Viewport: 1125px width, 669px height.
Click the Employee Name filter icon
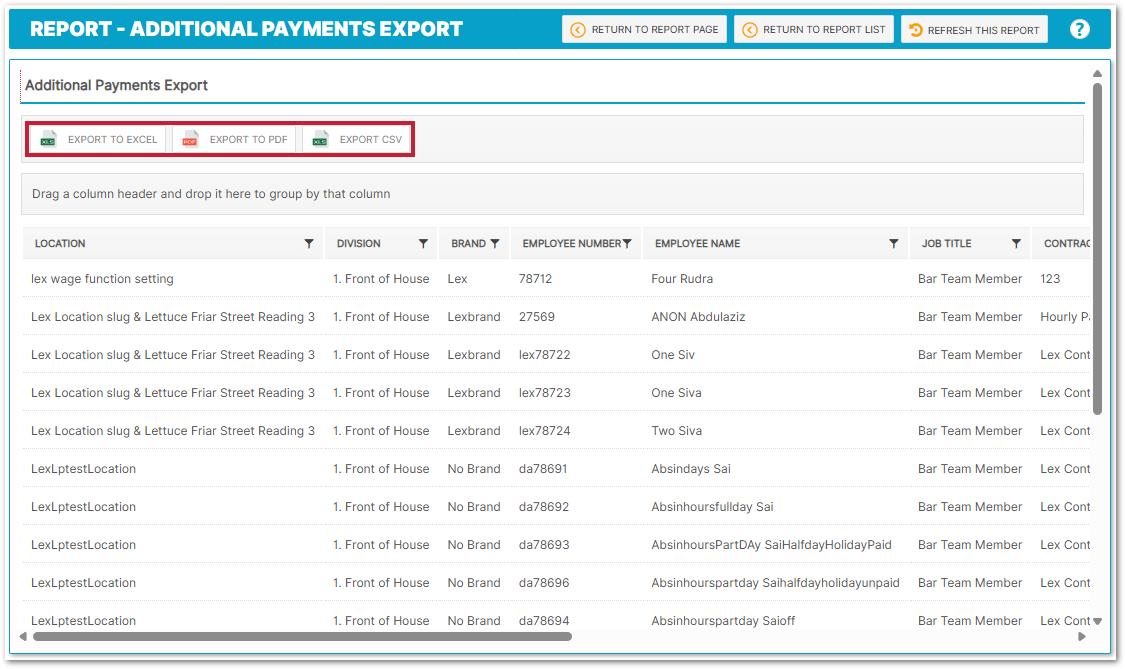tap(893, 244)
